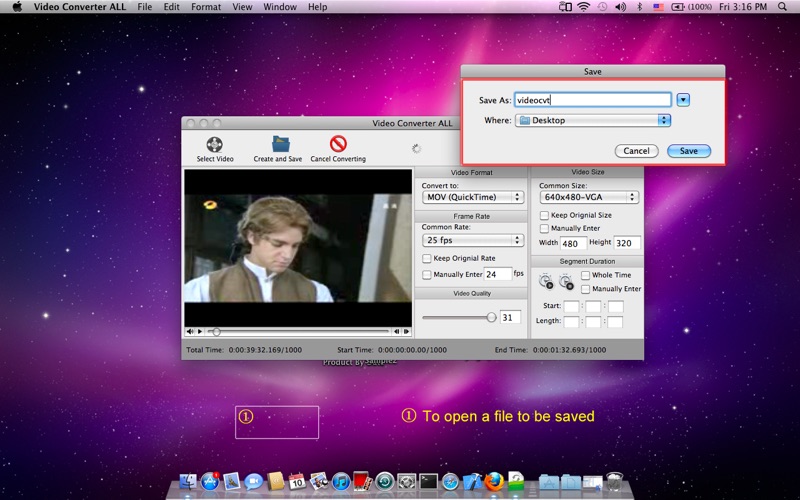Open the Convert to format dropdown
800x500 pixels.
tap(473, 197)
